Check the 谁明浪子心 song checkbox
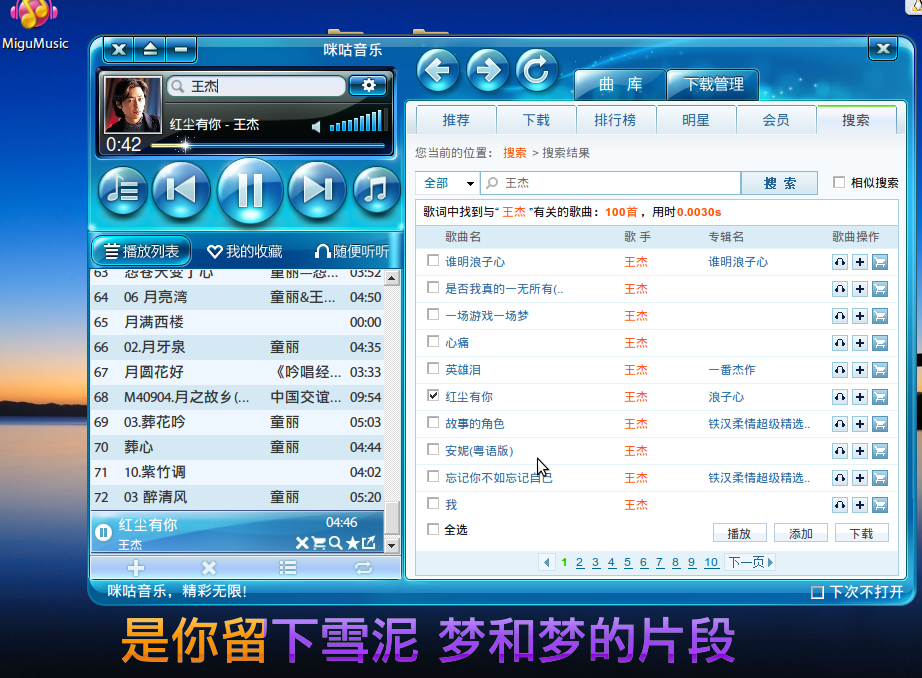The image size is (922, 678). 433,260
